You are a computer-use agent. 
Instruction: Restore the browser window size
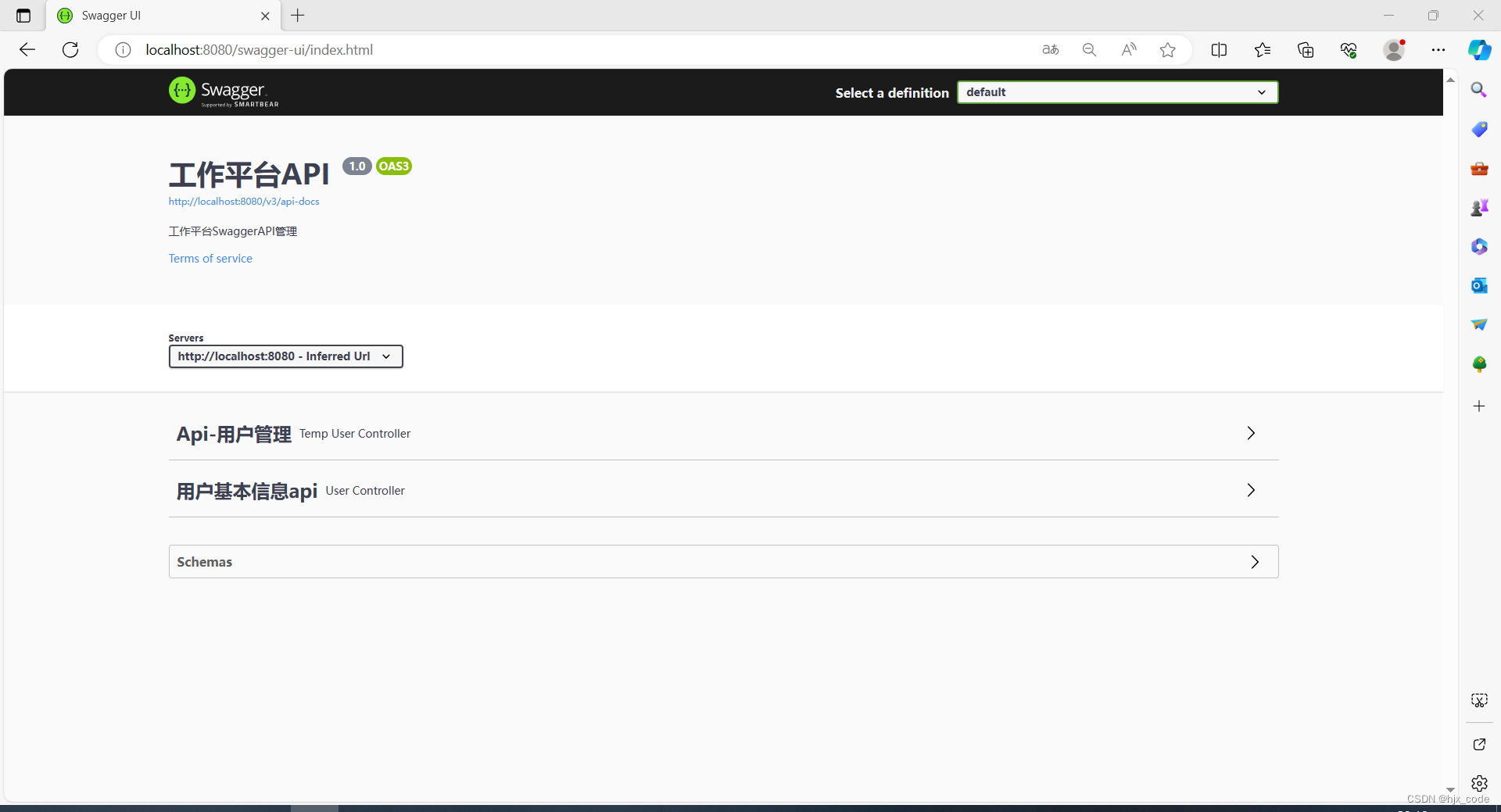[x=1433, y=16]
